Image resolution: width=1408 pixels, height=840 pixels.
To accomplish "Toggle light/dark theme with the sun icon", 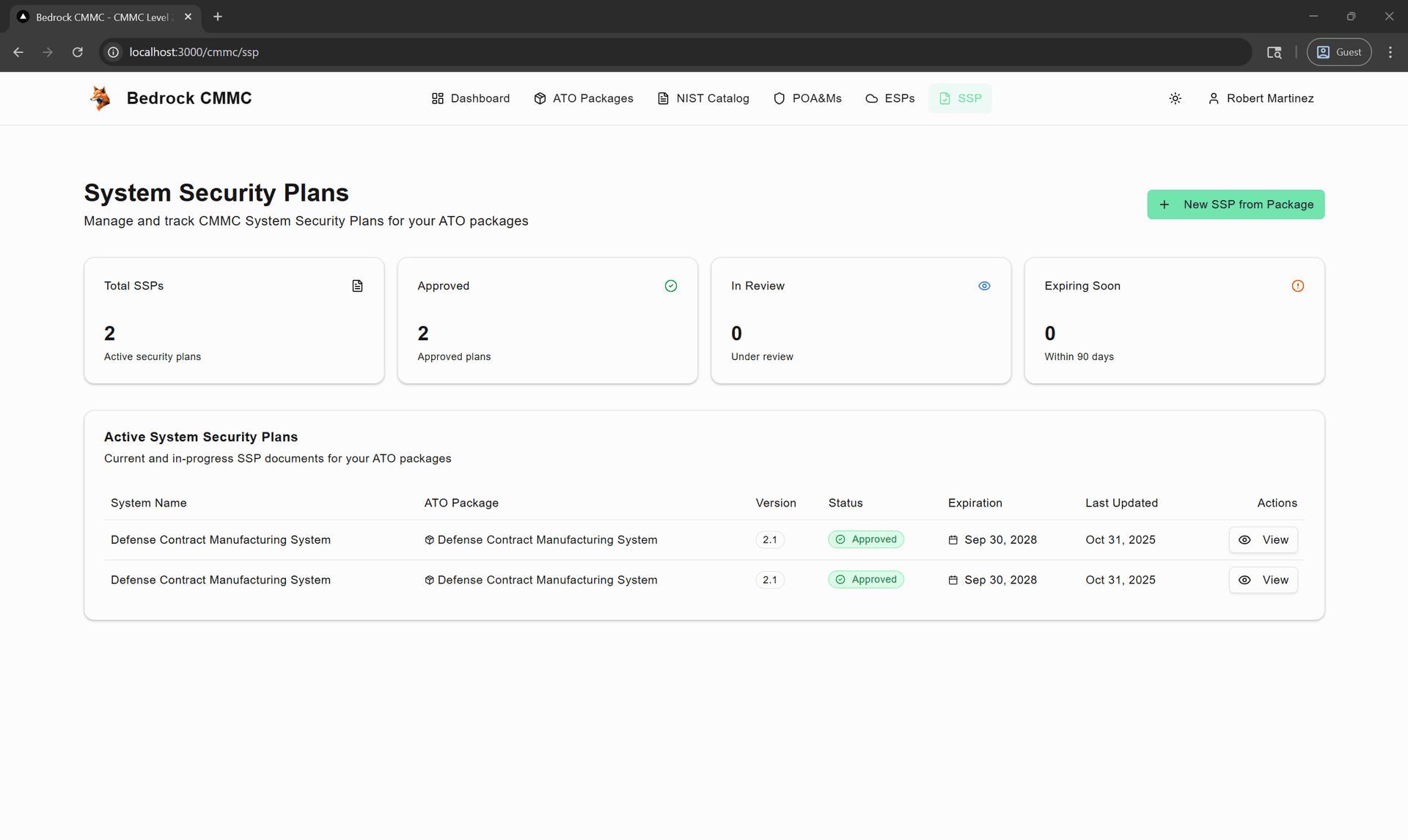I will [1176, 98].
